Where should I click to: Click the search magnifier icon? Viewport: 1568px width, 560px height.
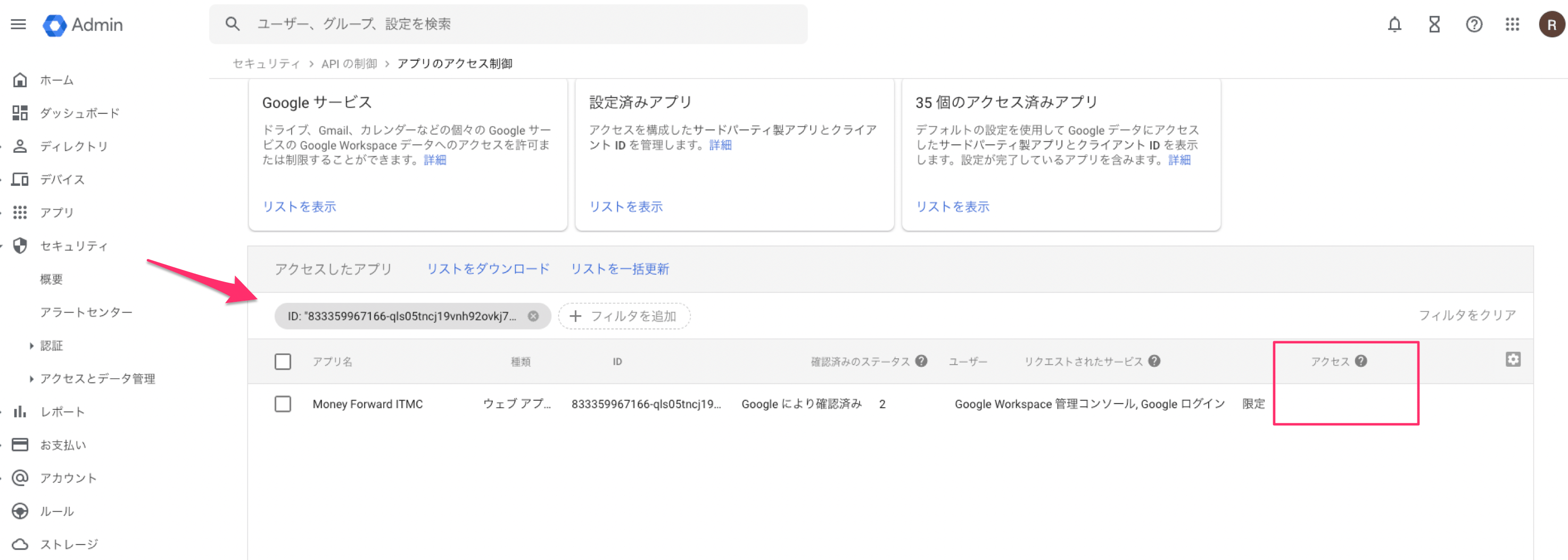[232, 24]
